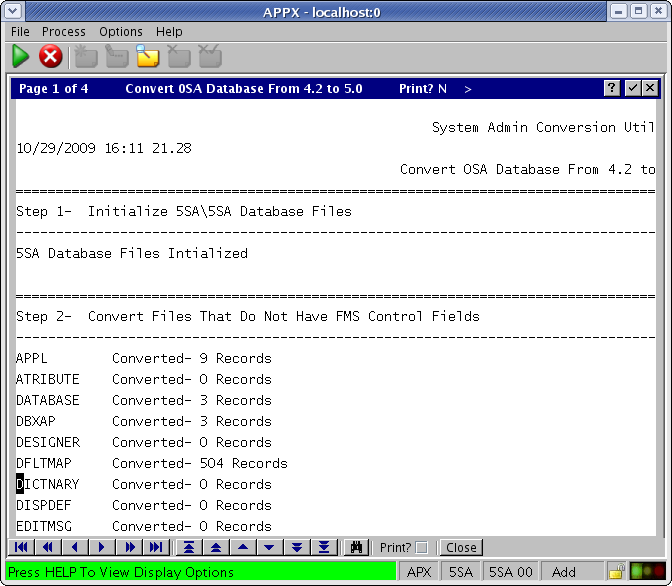Image resolution: width=672 pixels, height=586 pixels.
Task: Click the question mark help icon in title bar
Action: pos(612,88)
